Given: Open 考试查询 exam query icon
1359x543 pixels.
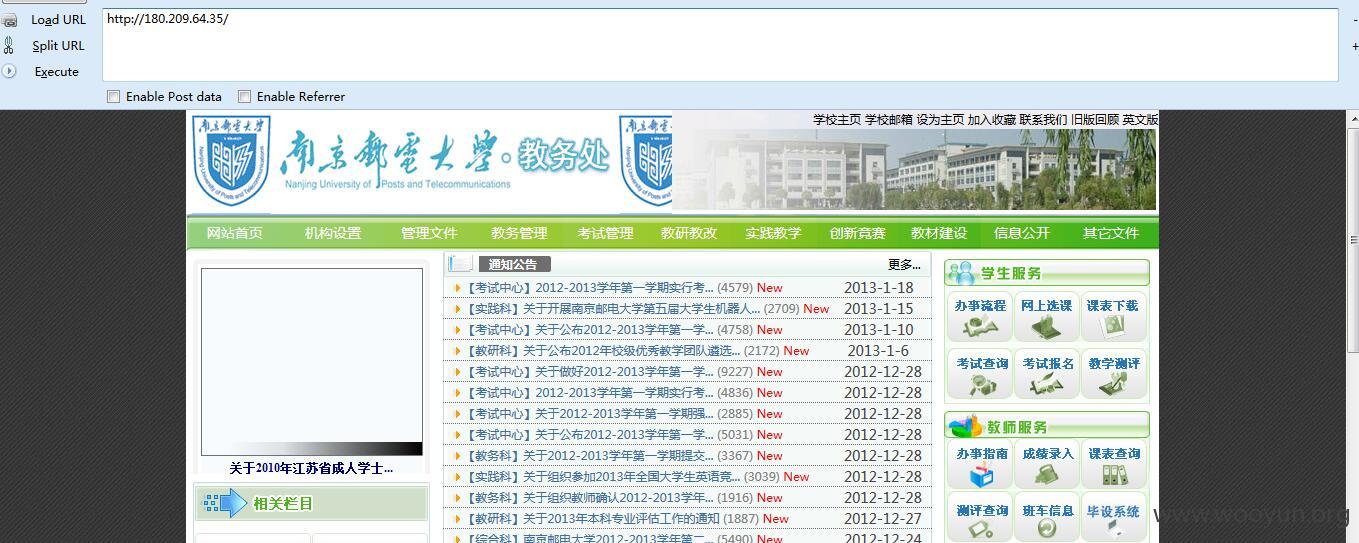Looking at the screenshot, I should (x=980, y=375).
